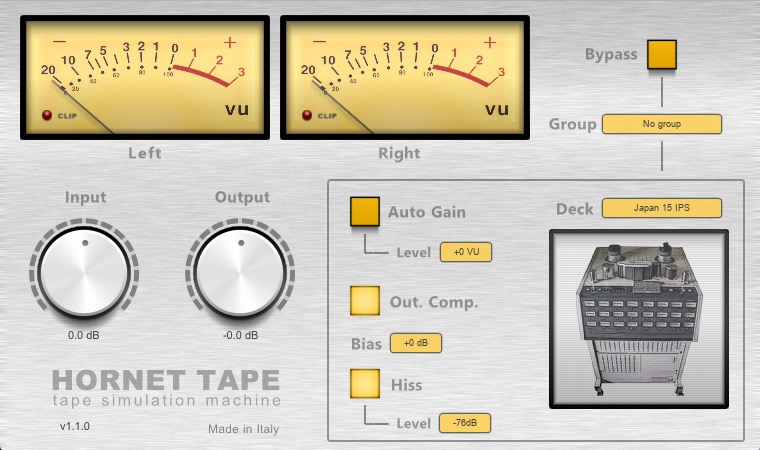This screenshot has height=450, width=760.
Task: Click the Hiss label
Action: (406, 385)
